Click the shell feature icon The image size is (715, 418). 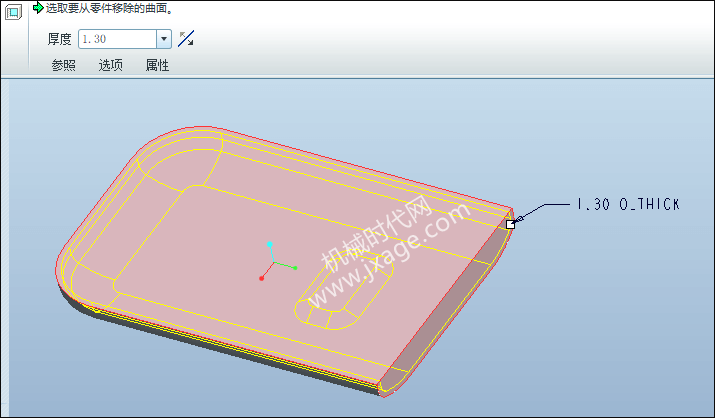click(x=13, y=12)
